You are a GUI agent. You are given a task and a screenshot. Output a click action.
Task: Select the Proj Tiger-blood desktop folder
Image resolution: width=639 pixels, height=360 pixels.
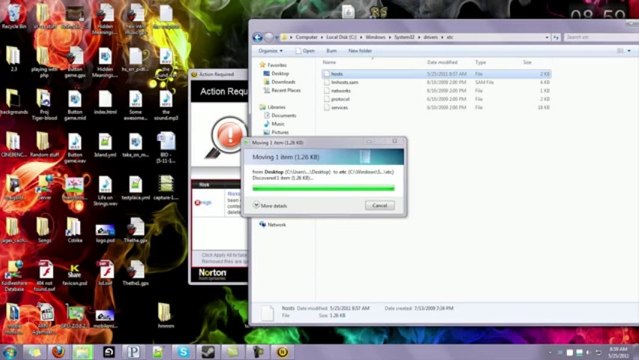point(44,106)
